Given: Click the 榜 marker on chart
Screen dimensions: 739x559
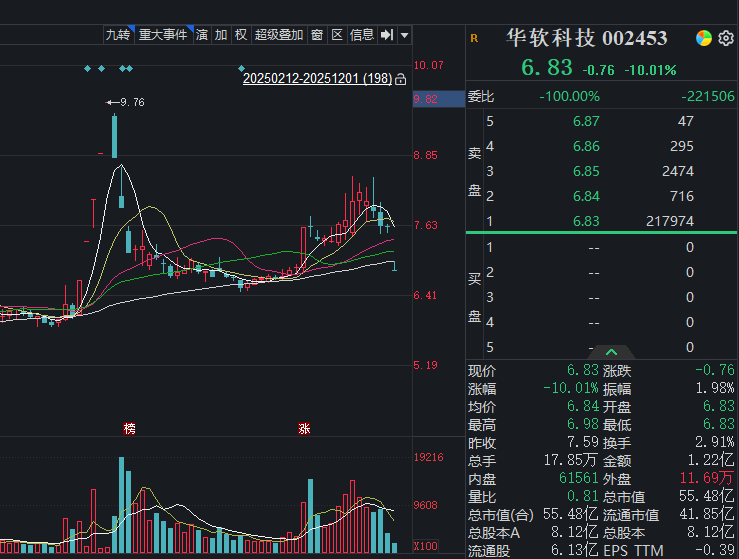Looking at the screenshot, I should point(129,428).
